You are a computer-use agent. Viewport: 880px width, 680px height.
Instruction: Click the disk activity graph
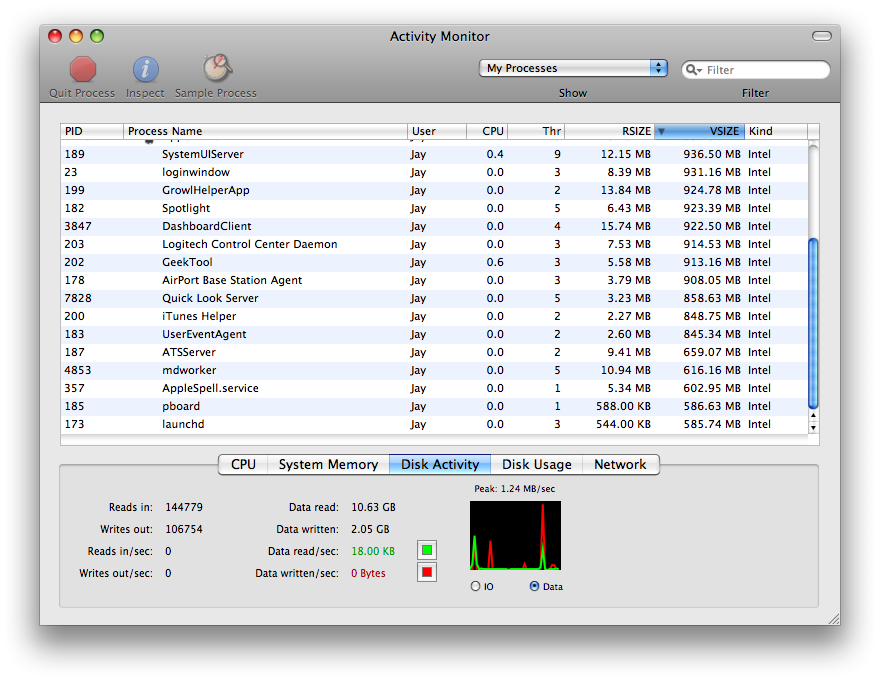pos(515,535)
